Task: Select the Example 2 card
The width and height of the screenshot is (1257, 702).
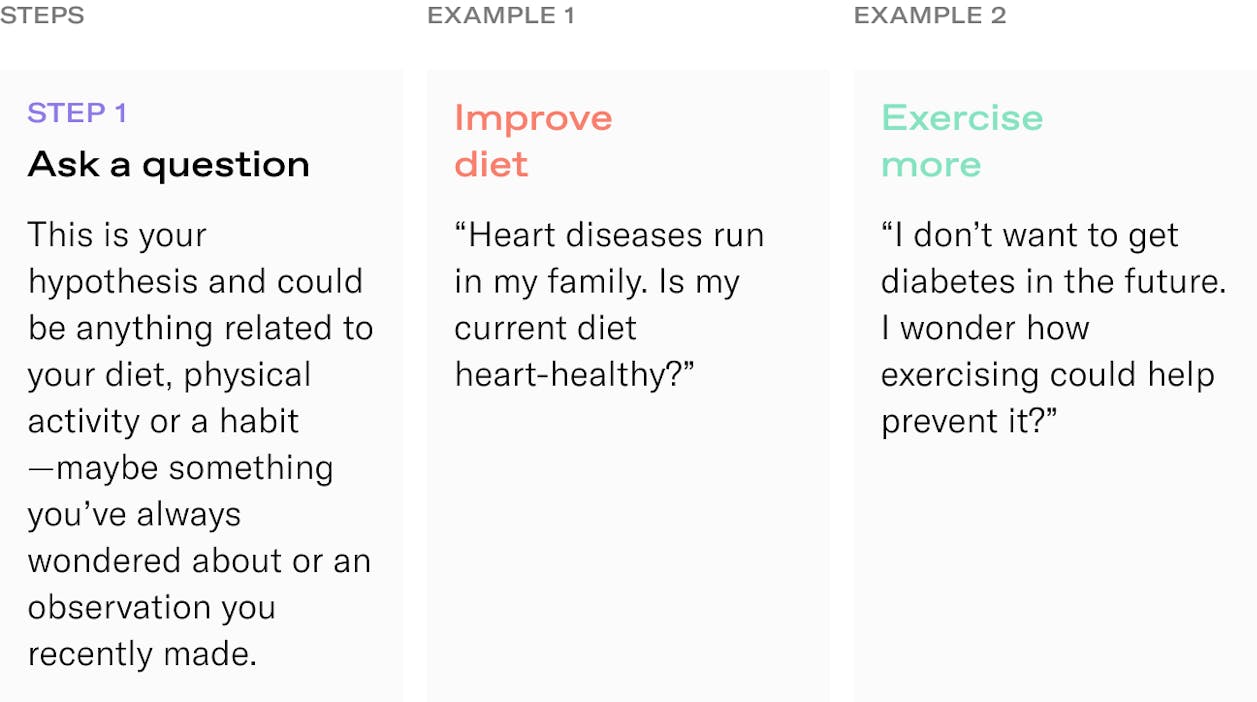Action: pos(1055,385)
